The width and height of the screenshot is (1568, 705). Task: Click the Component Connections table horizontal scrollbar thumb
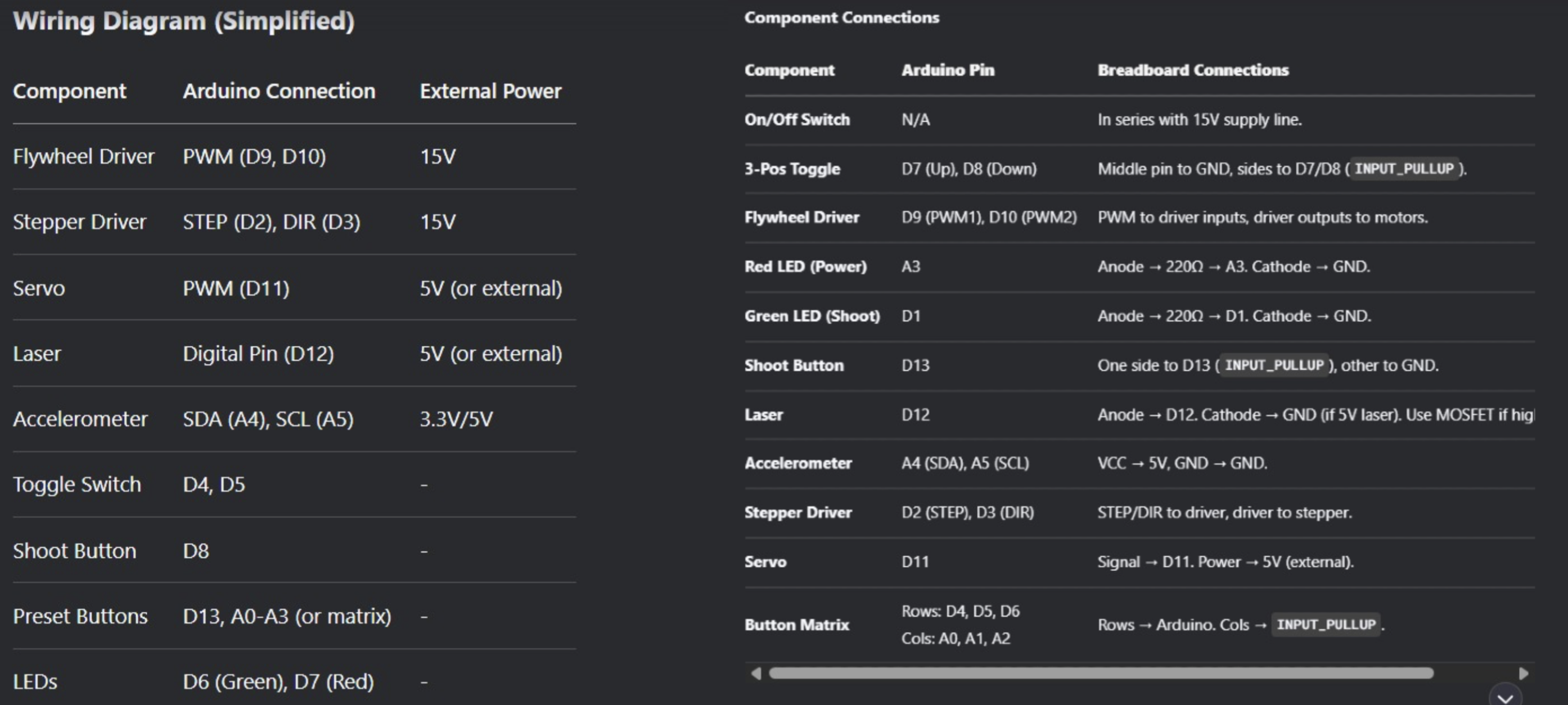(1101, 674)
